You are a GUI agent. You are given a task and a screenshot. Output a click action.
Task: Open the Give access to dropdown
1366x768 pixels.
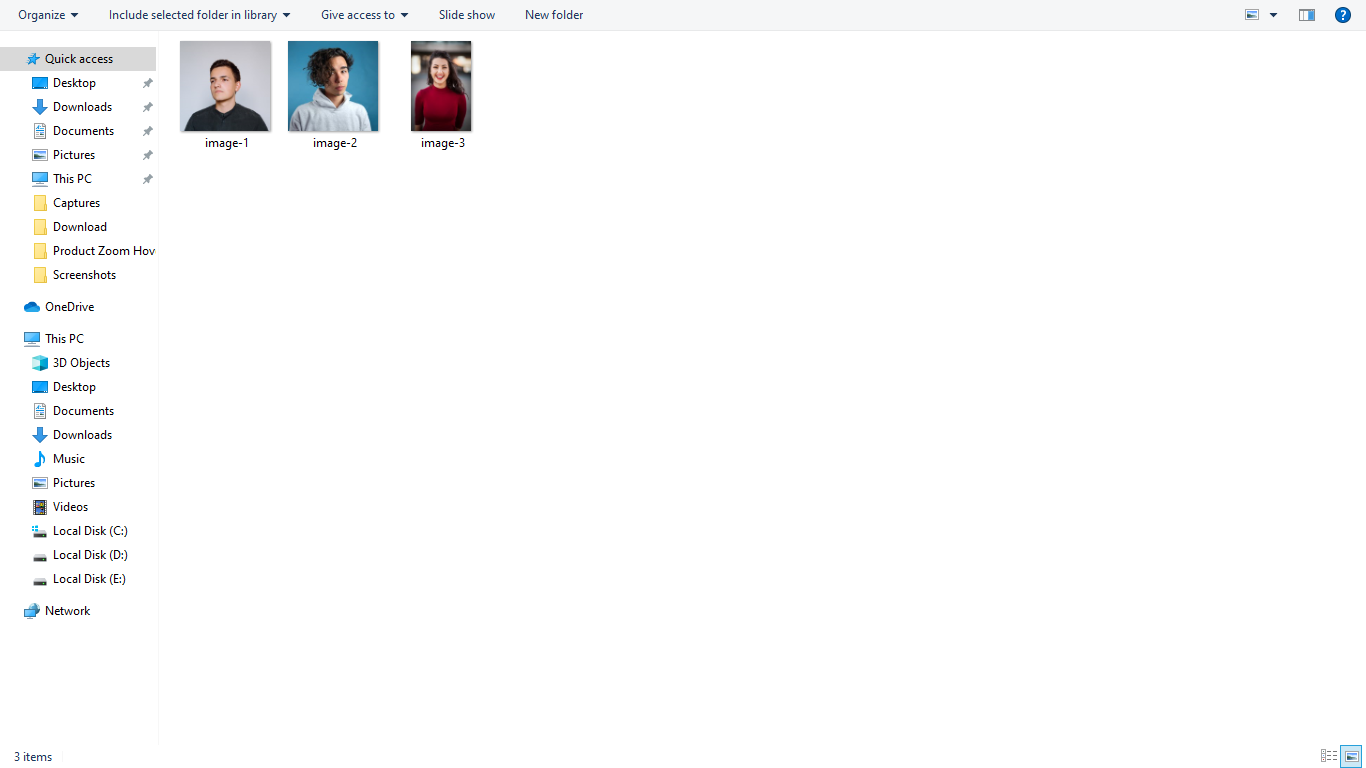tap(363, 15)
